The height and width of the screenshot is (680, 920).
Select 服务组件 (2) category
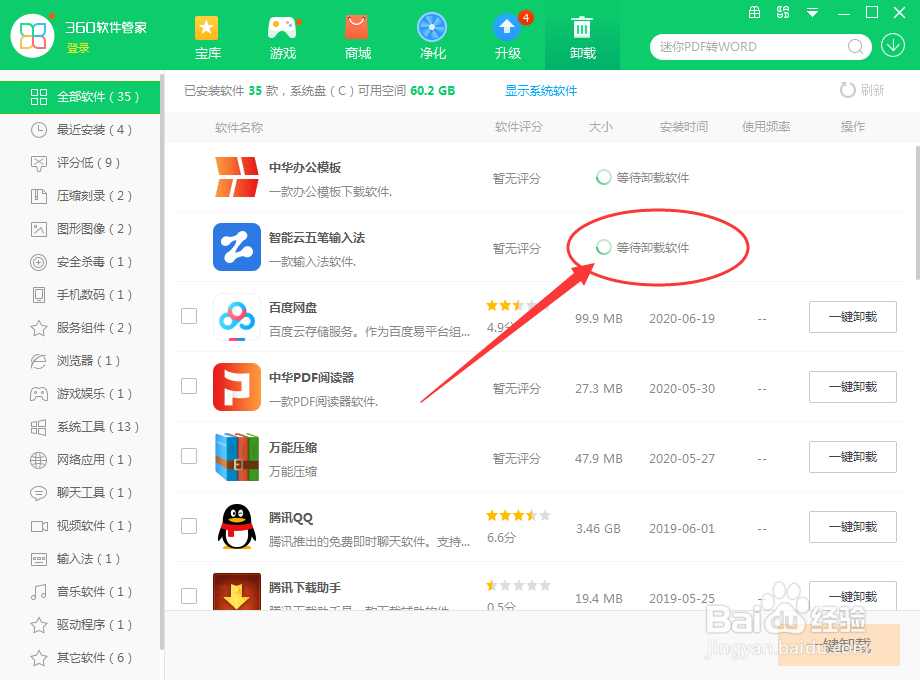80,327
